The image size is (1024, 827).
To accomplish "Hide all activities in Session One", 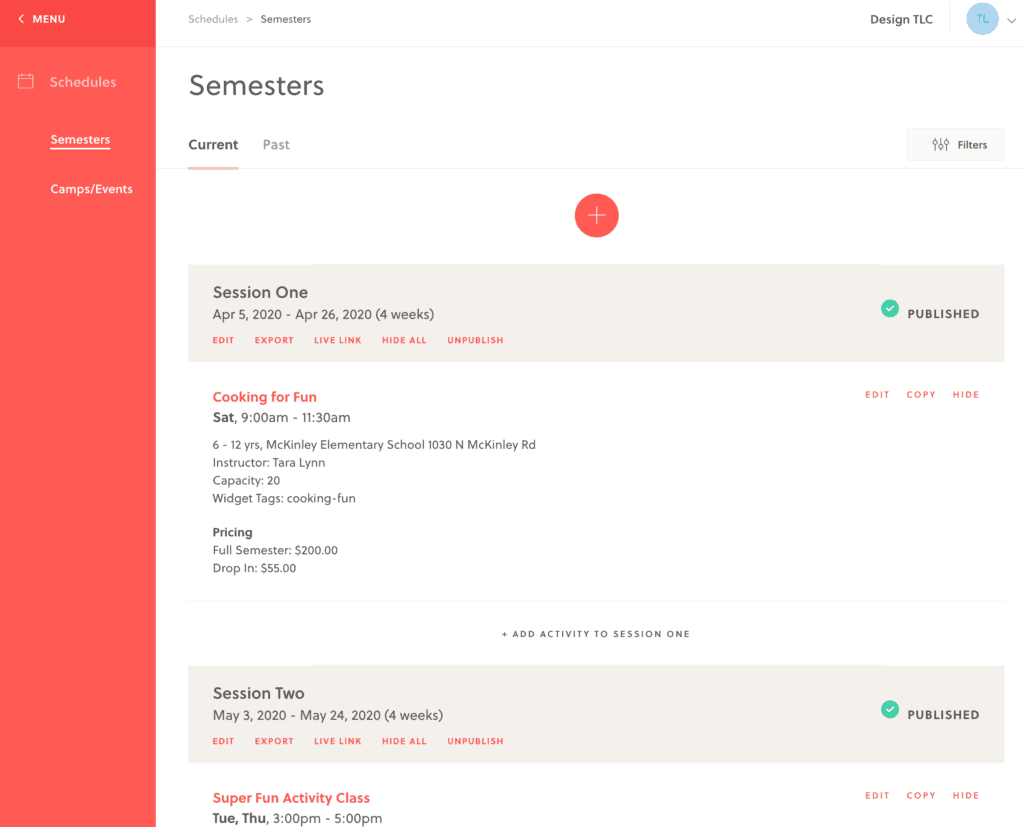I will point(404,341).
